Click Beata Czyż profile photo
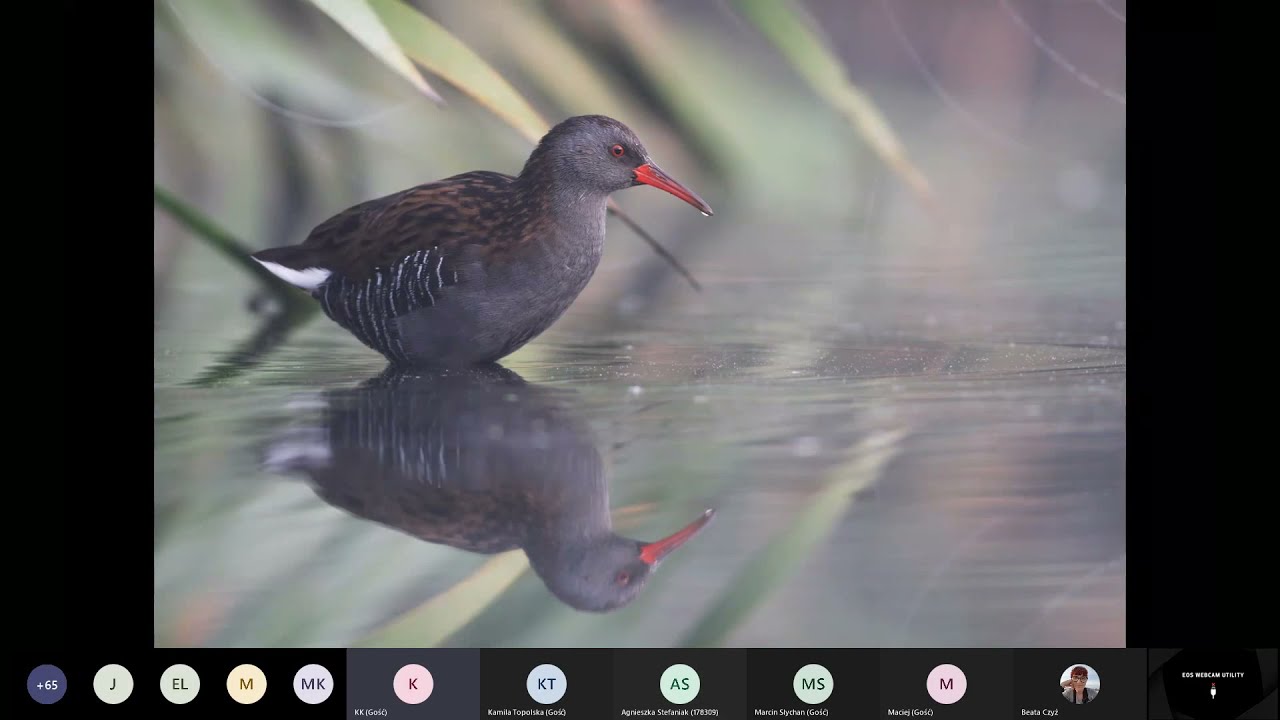Image resolution: width=1280 pixels, height=720 pixels. (1080, 684)
